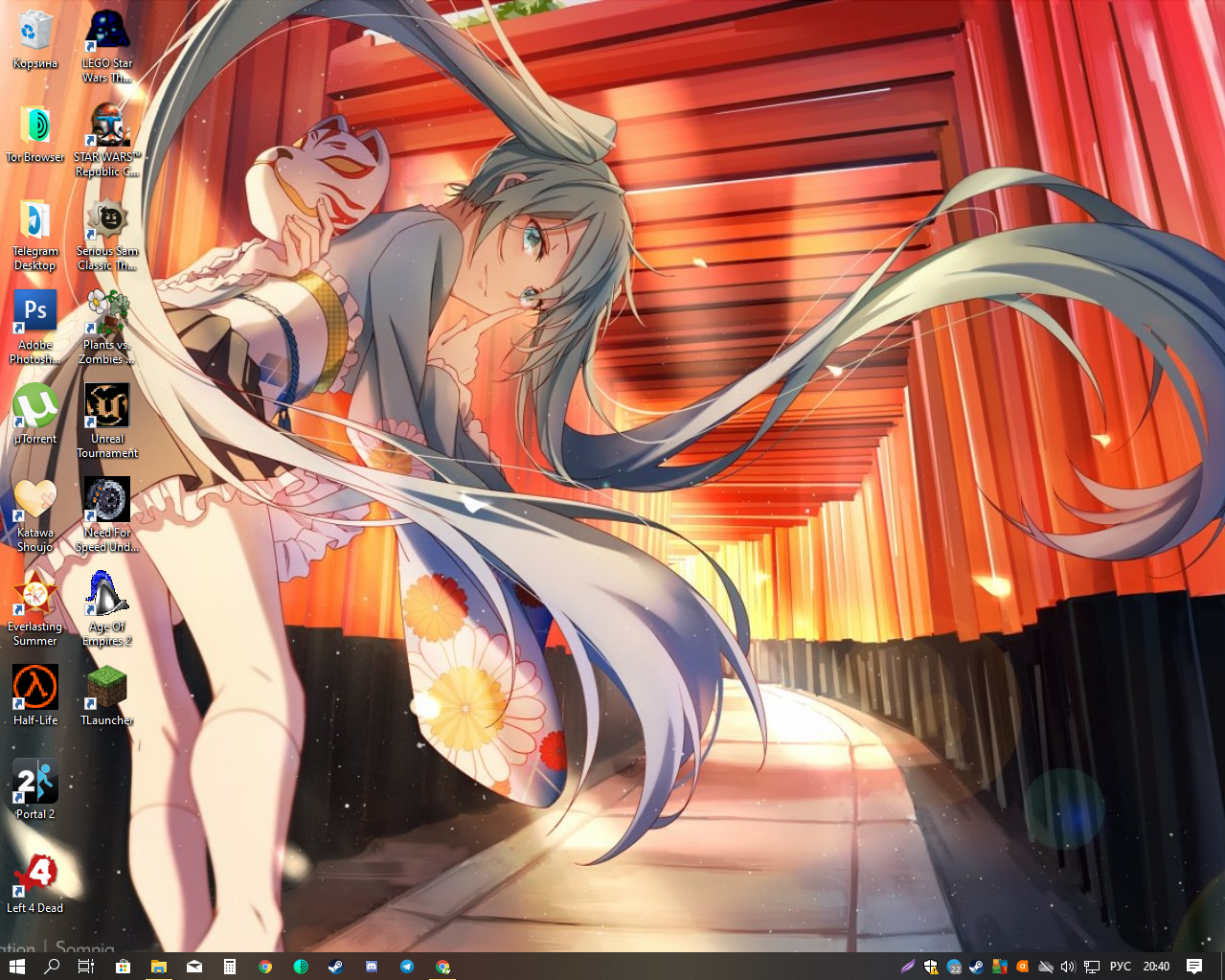Viewport: 1225px width, 980px height.
Task: Select the LEGO Star Wars desktop shortcut
Action: (x=107, y=46)
